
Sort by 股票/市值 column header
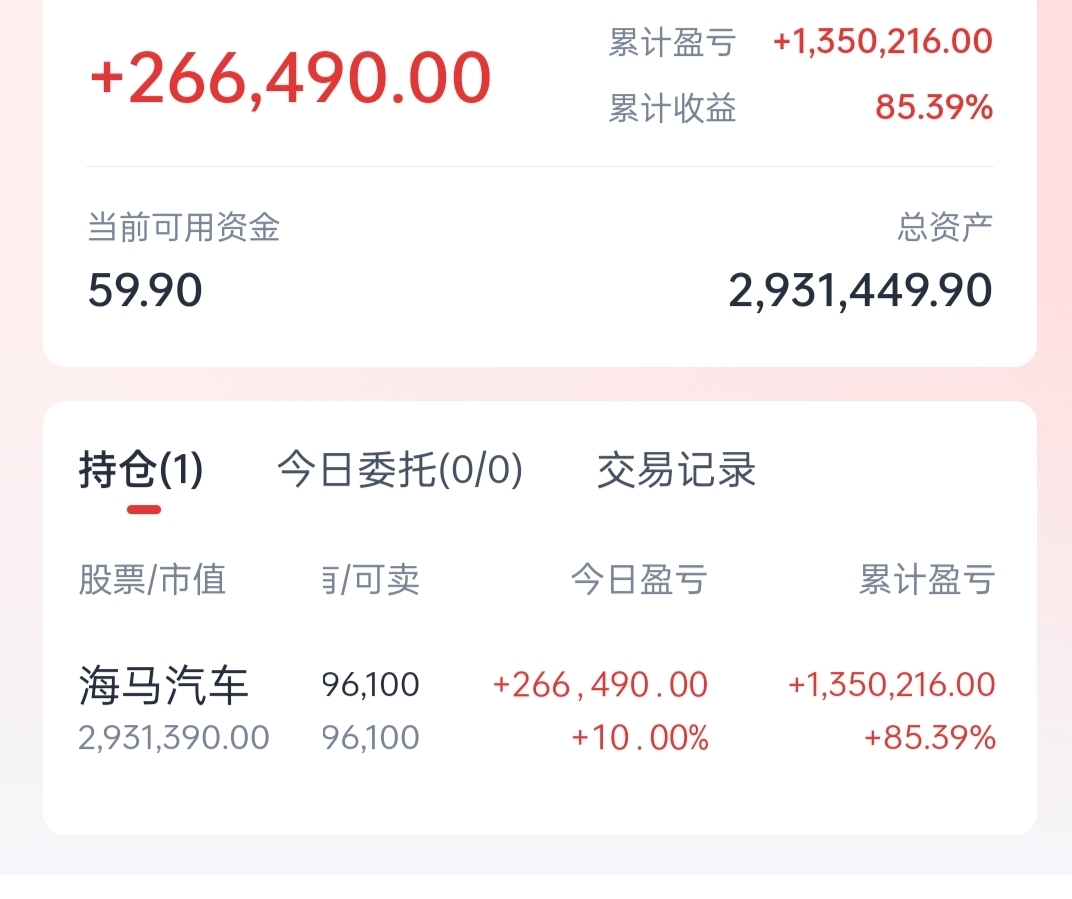pos(152,580)
